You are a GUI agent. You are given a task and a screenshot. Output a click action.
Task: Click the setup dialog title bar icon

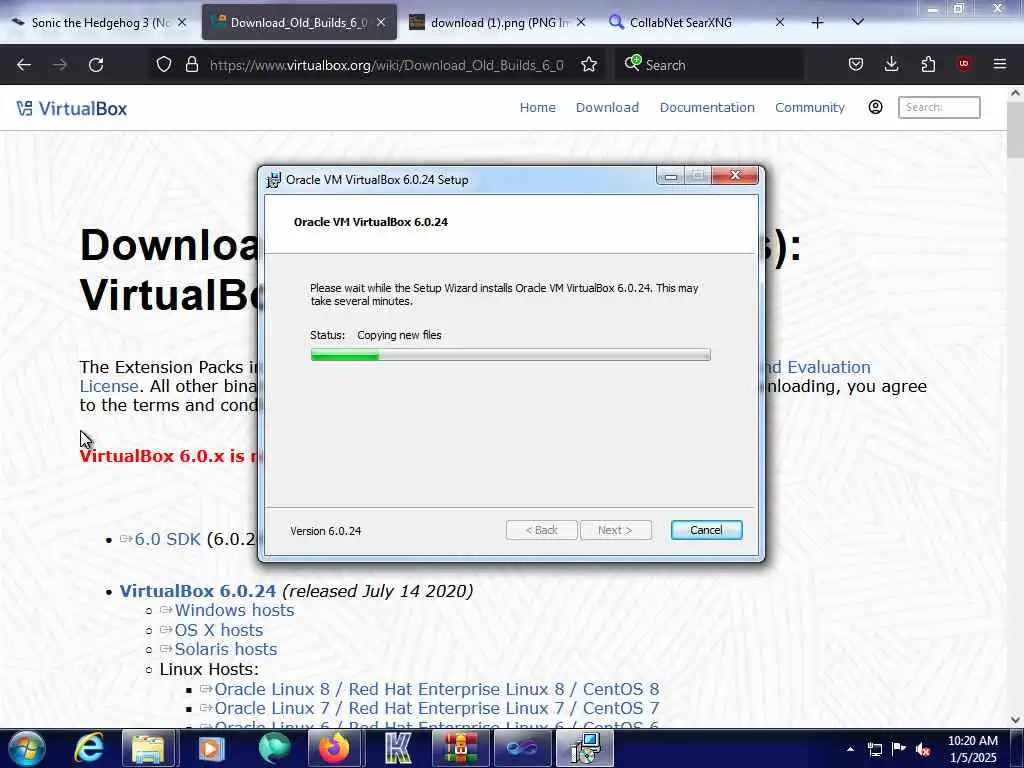tap(274, 180)
